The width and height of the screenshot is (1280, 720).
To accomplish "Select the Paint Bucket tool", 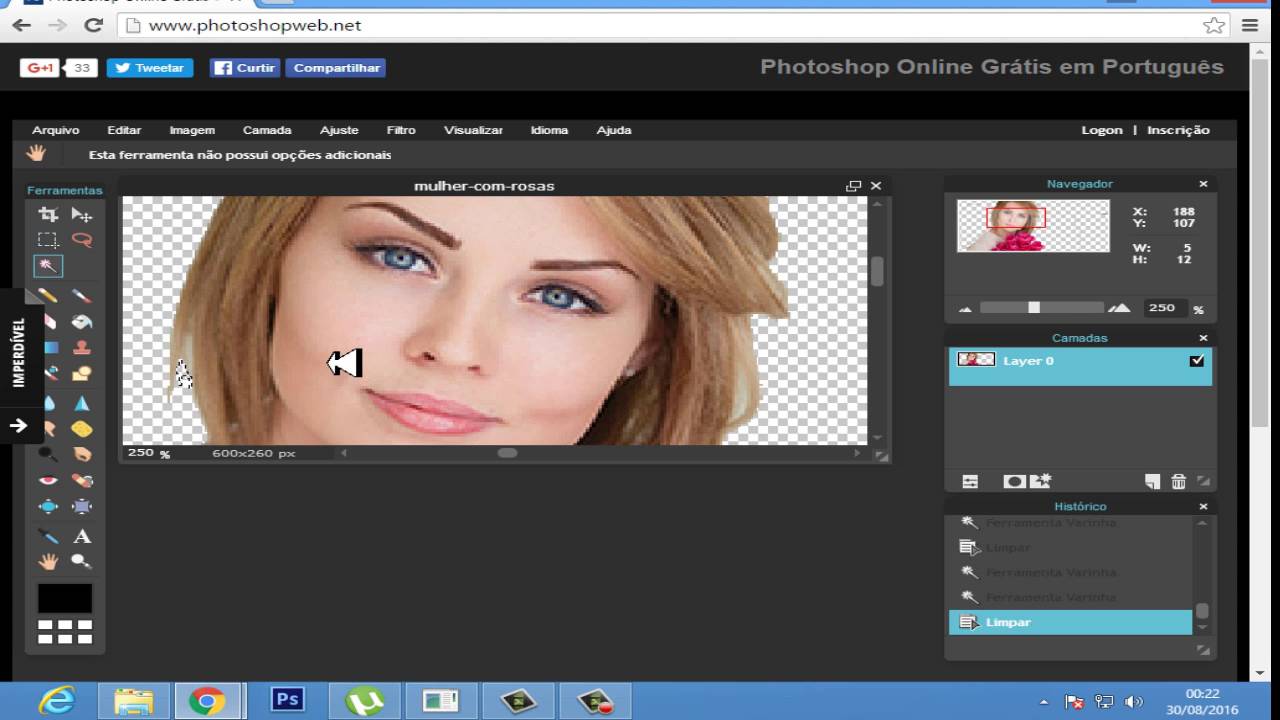I will pyautogui.click(x=82, y=322).
